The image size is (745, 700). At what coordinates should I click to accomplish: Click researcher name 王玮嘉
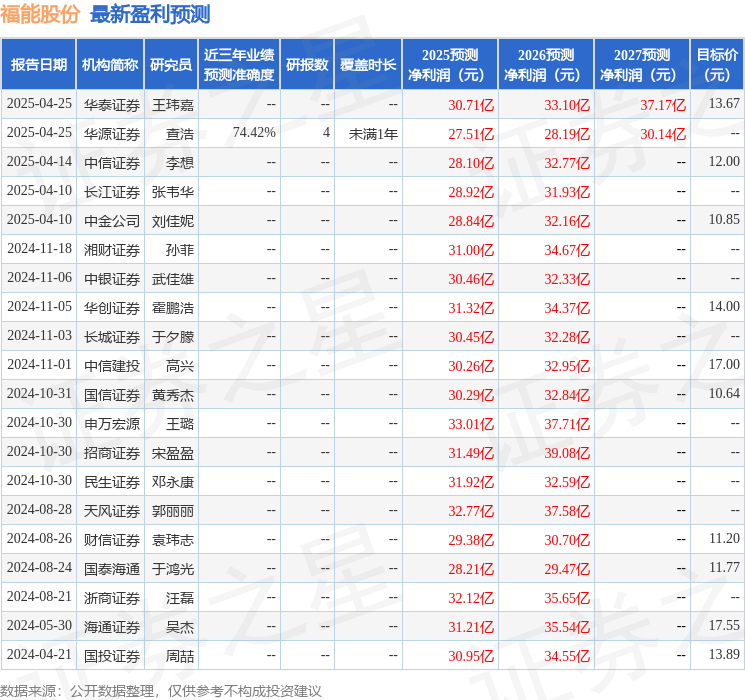pyautogui.click(x=173, y=105)
